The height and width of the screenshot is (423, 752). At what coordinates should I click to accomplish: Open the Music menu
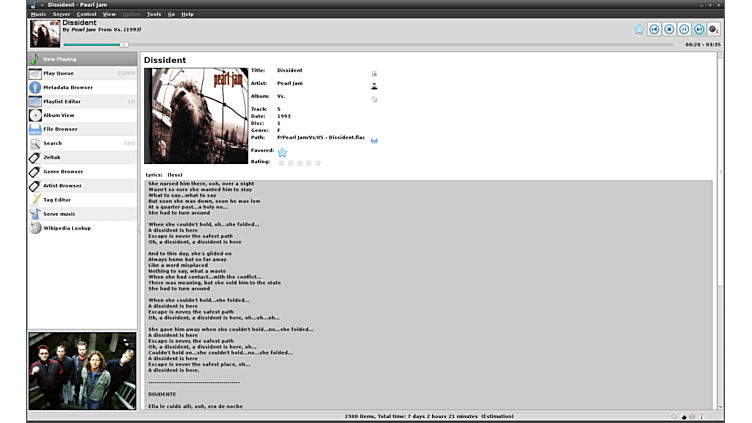38,14
